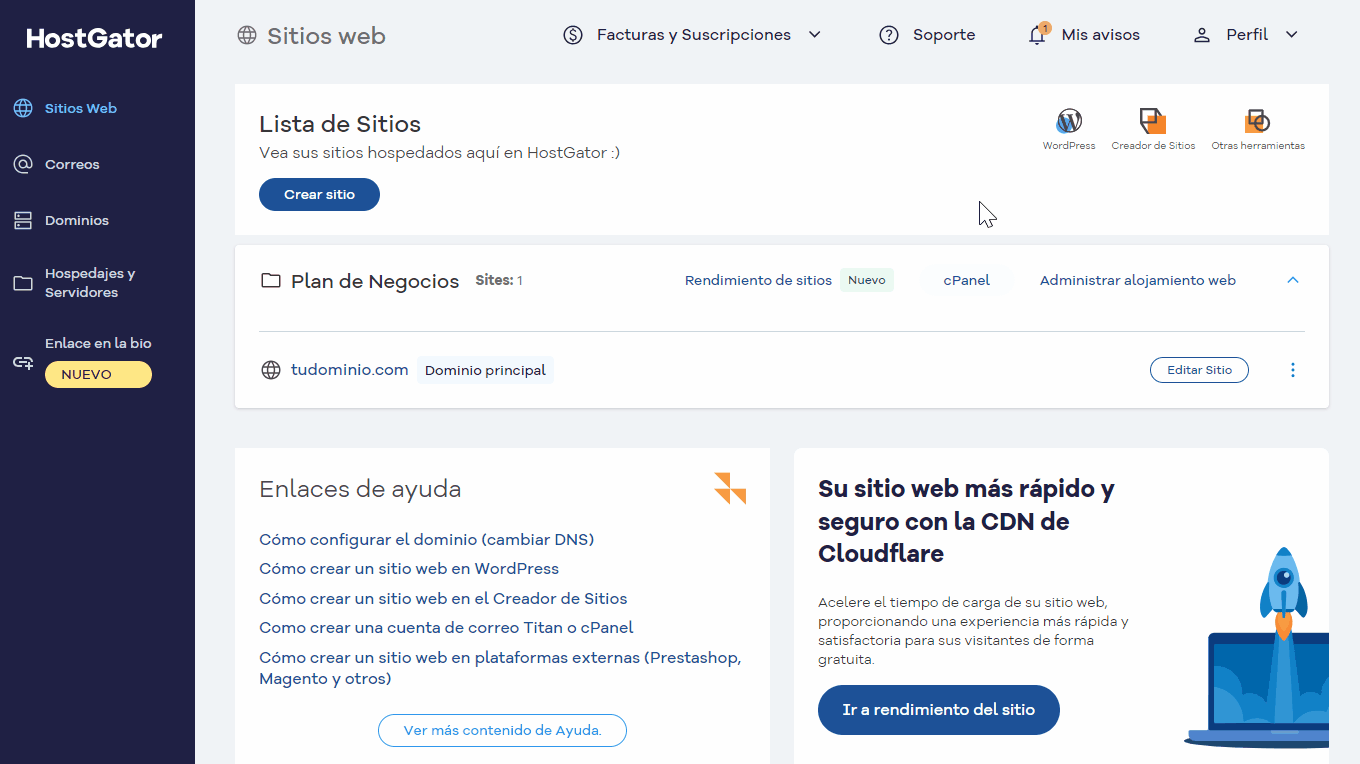The width and height of the screenshot is (1360, 764).
Task: Click the green Nuevo badge
Action: 866,281
